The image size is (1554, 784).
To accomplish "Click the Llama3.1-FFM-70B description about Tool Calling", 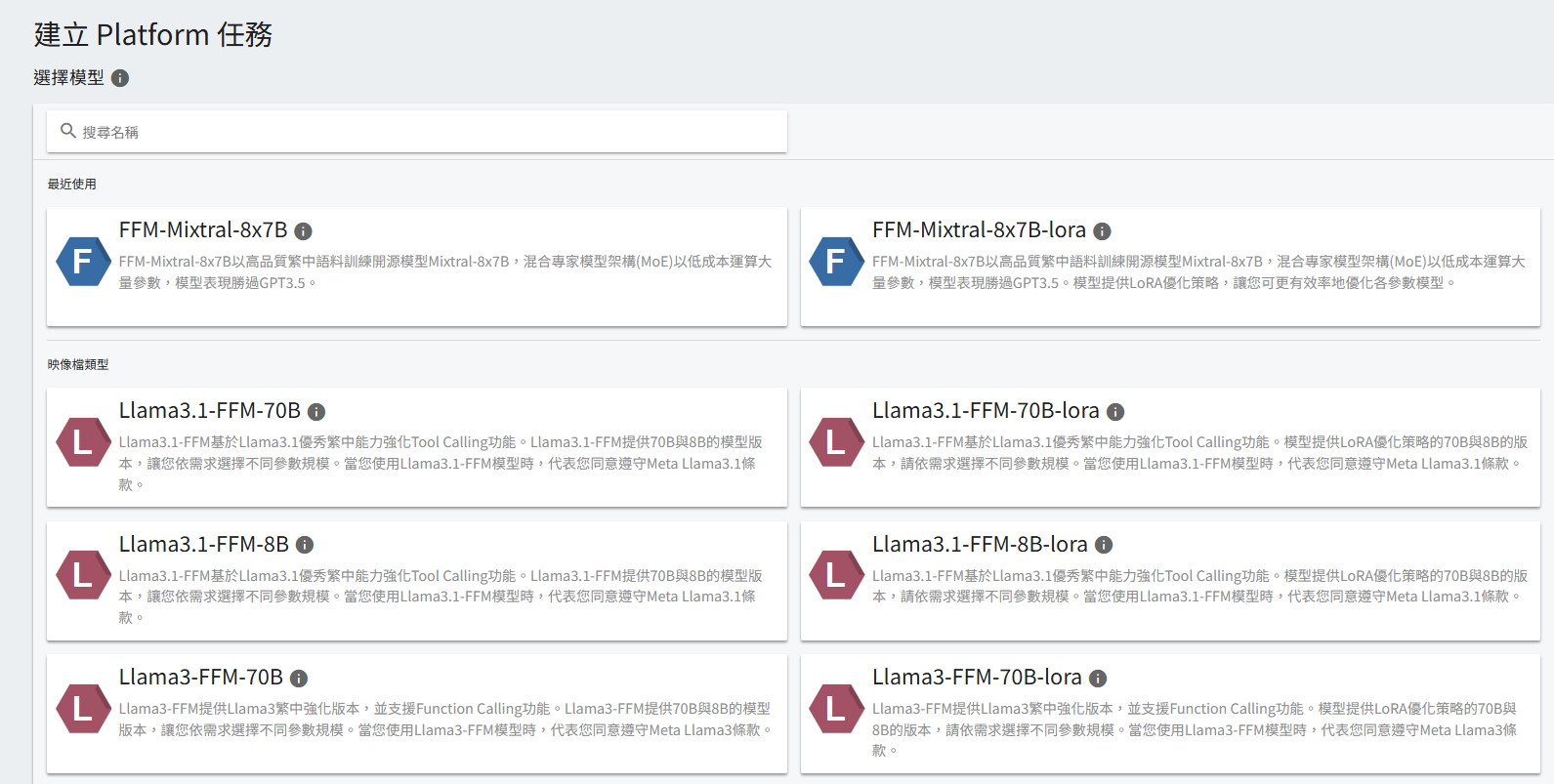I will 441,464.
